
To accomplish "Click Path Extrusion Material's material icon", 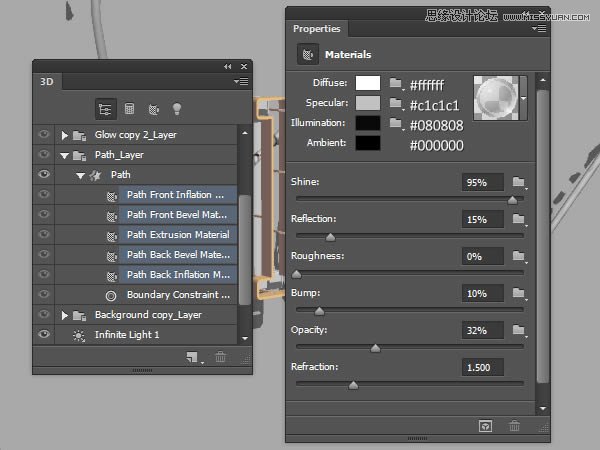I will click(x=111, y=236).
